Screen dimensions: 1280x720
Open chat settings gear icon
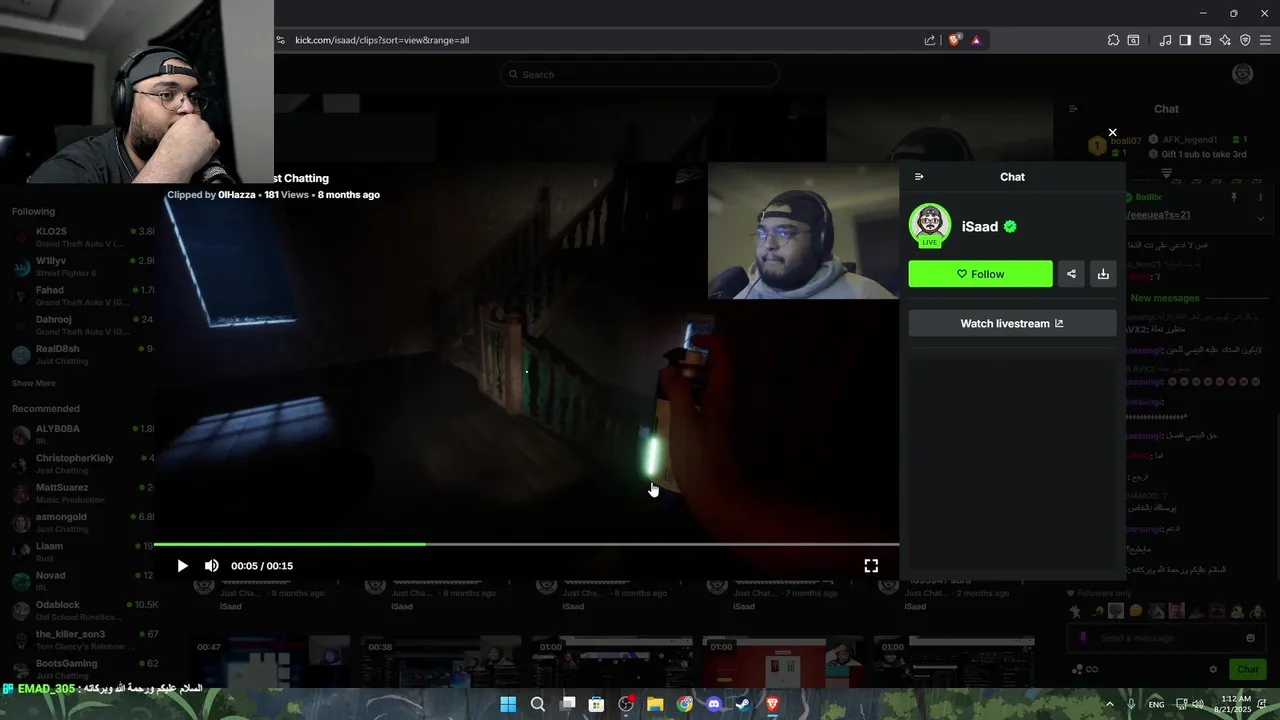coord(1213,669)
